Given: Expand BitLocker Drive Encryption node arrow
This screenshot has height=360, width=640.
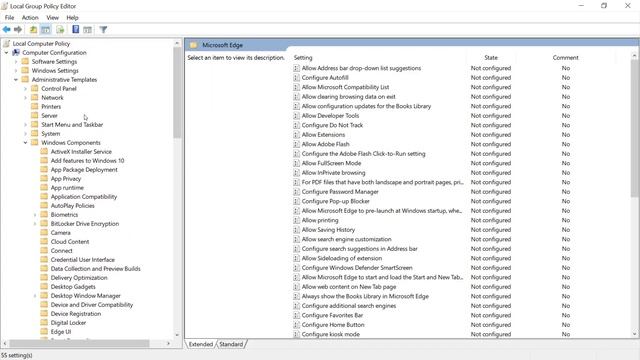Looking at the screenshot, I should coord(35,224).
